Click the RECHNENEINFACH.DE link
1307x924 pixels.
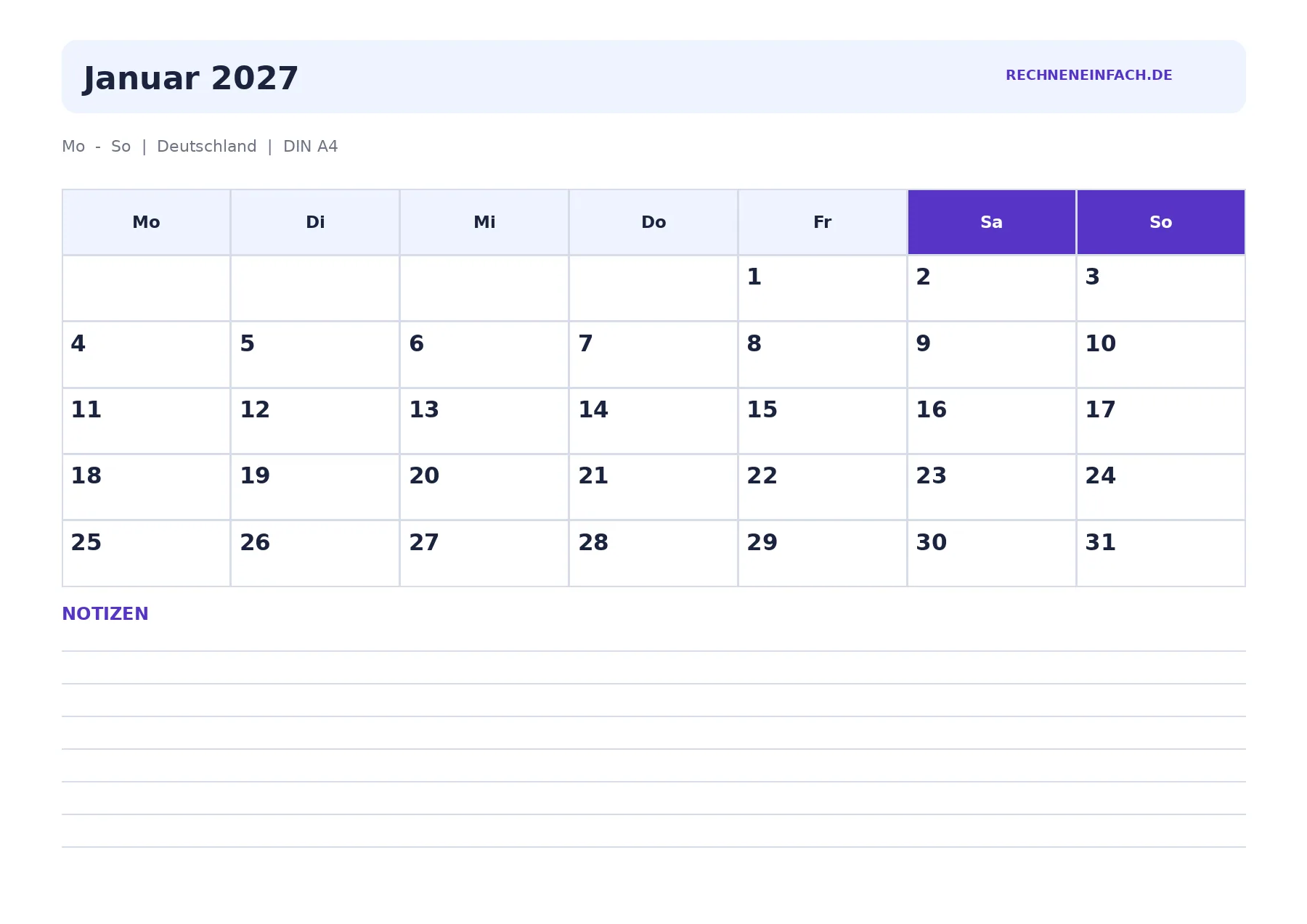coord(1088,75)
